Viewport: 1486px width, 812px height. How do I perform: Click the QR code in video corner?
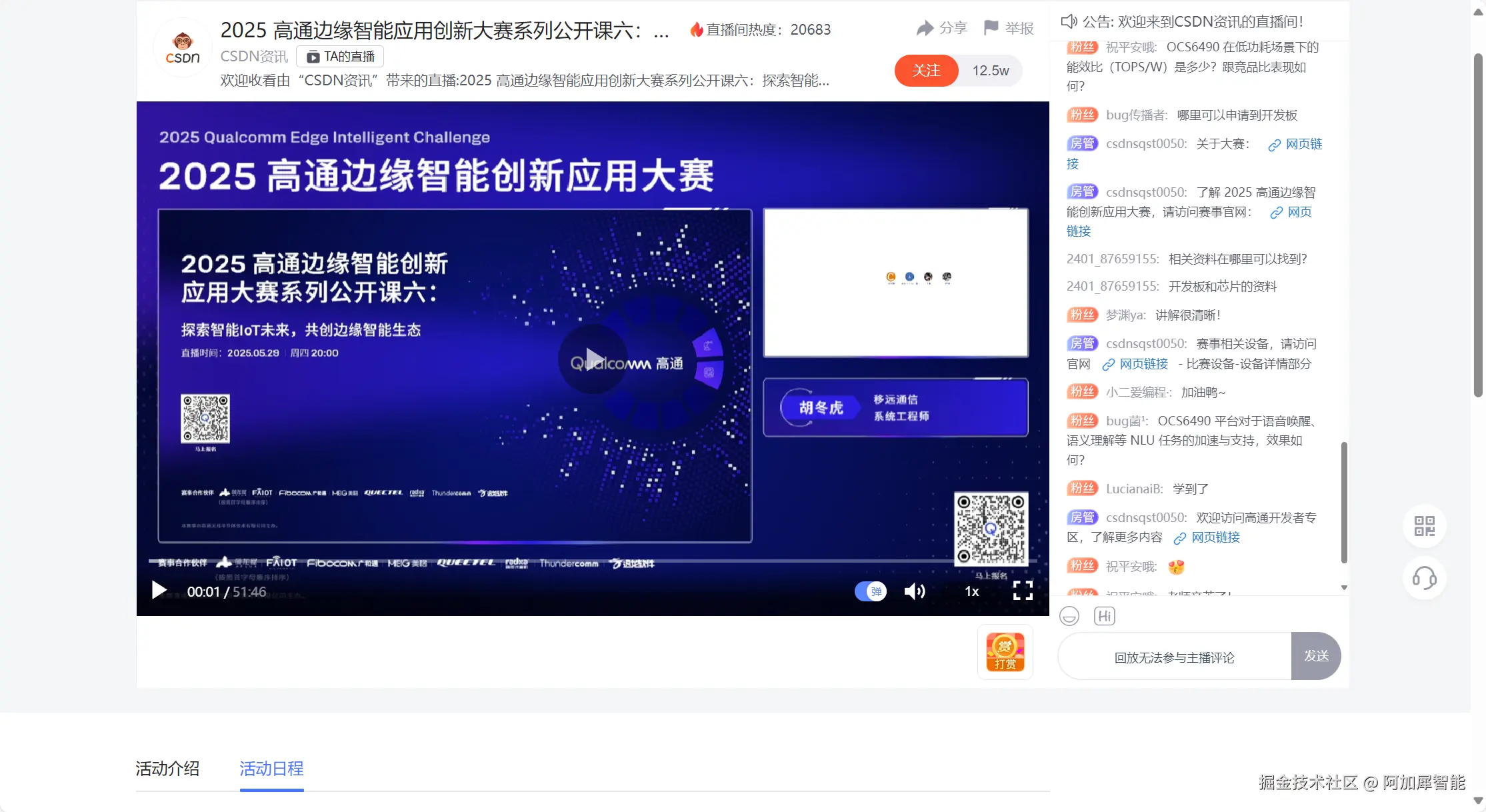pyautogui.click(x=991, y=529)
